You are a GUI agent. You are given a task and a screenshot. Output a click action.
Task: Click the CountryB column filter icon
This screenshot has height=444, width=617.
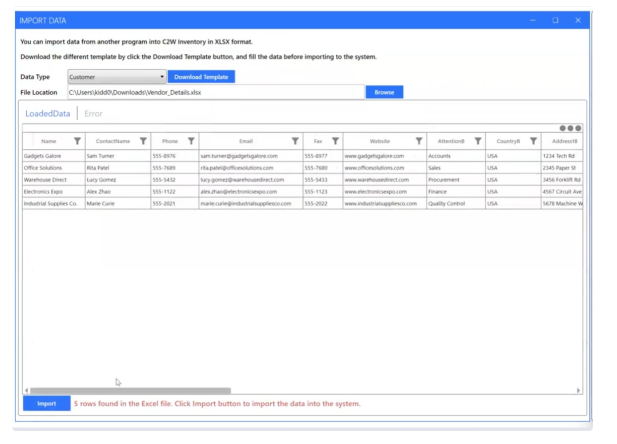[x=532, y=142]
